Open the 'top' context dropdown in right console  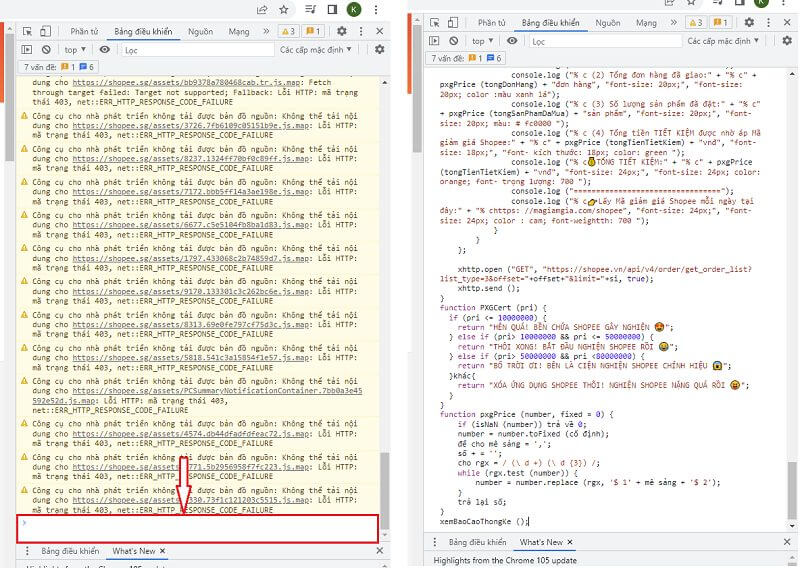point(483,41)
